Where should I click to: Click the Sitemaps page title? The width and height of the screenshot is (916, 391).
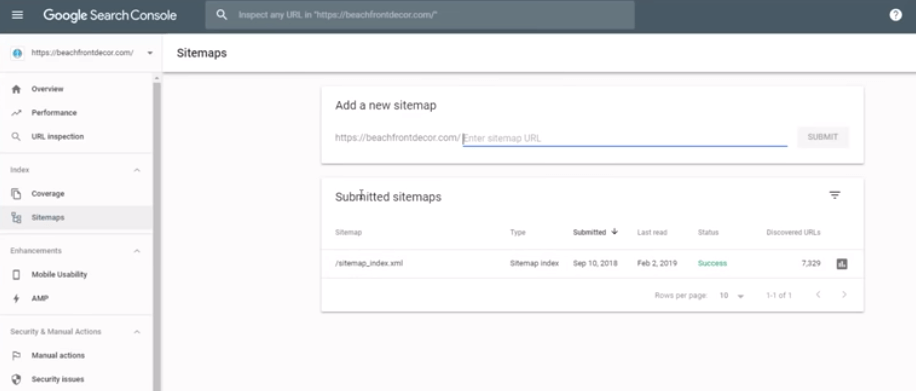202,53
